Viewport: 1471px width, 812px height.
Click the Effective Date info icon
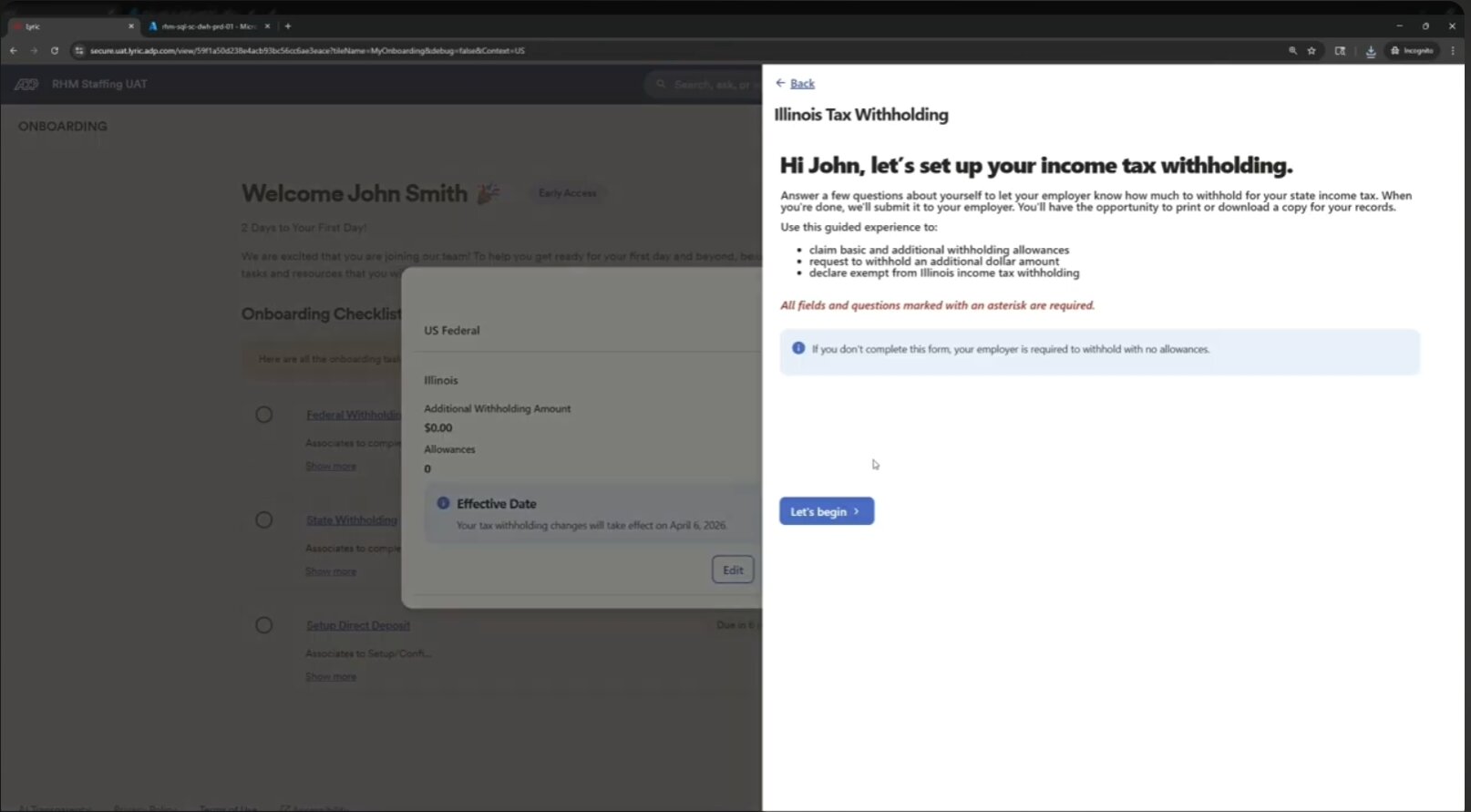(443, 503)
